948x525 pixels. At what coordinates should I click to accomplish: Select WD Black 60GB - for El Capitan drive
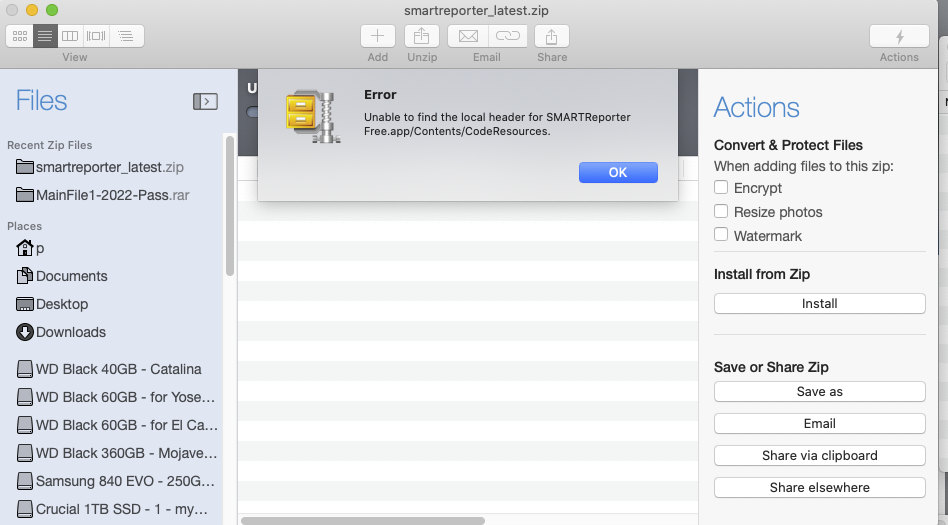[116, 425]
